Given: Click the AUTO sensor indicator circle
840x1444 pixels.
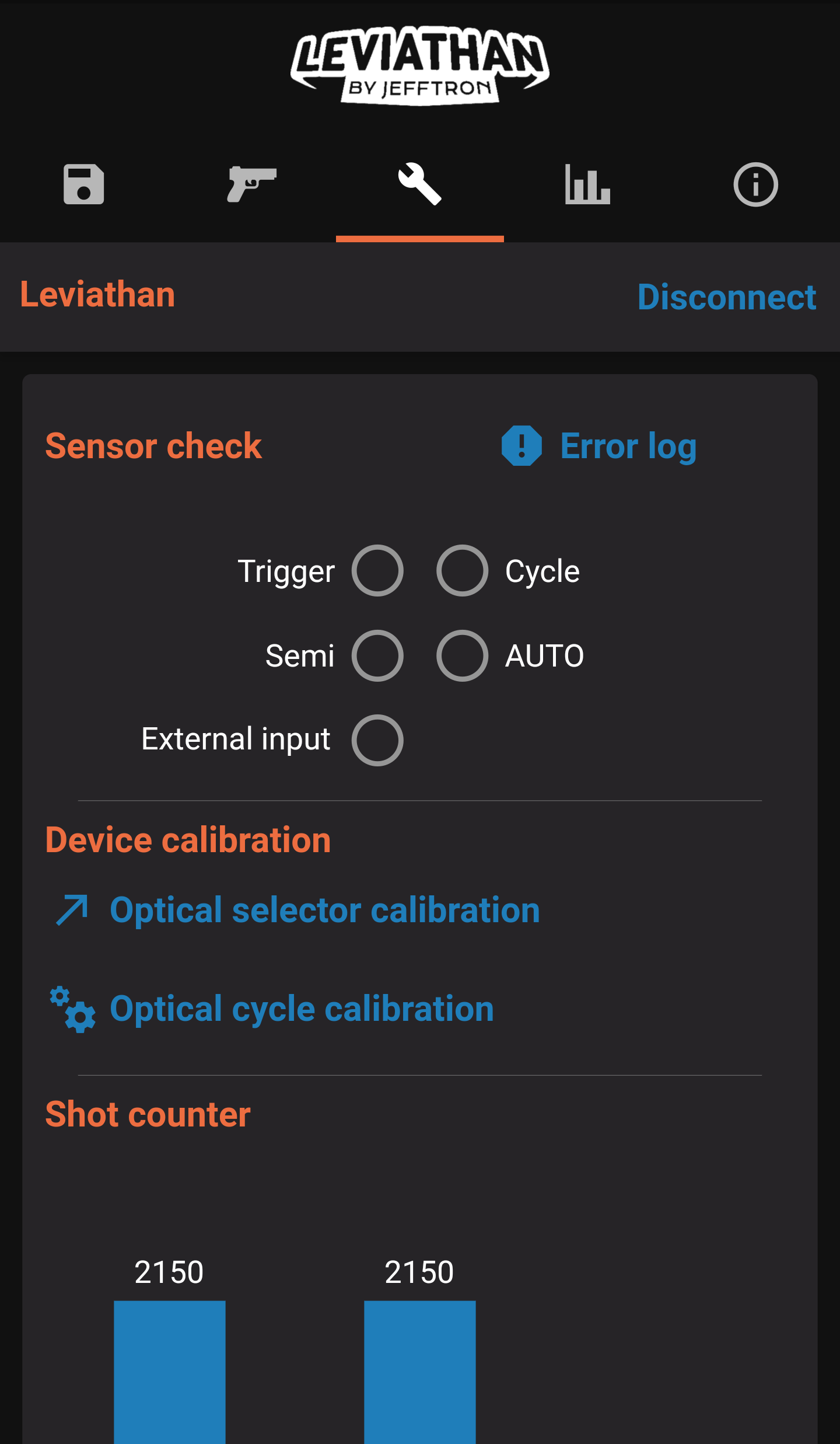Looking at the screenshot, I should (x=462, y=655).
